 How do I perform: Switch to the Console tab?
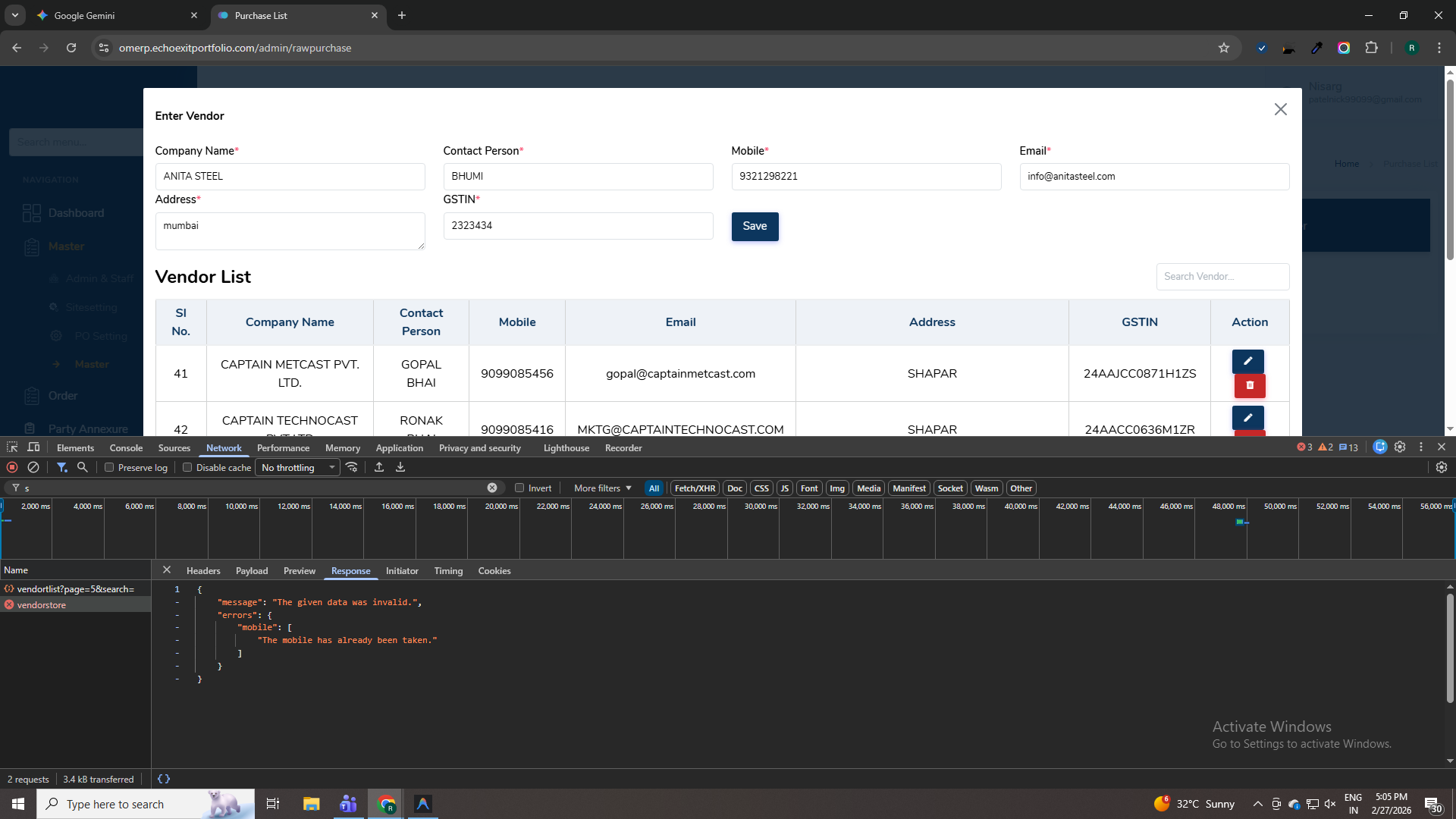tap(126, 448)
